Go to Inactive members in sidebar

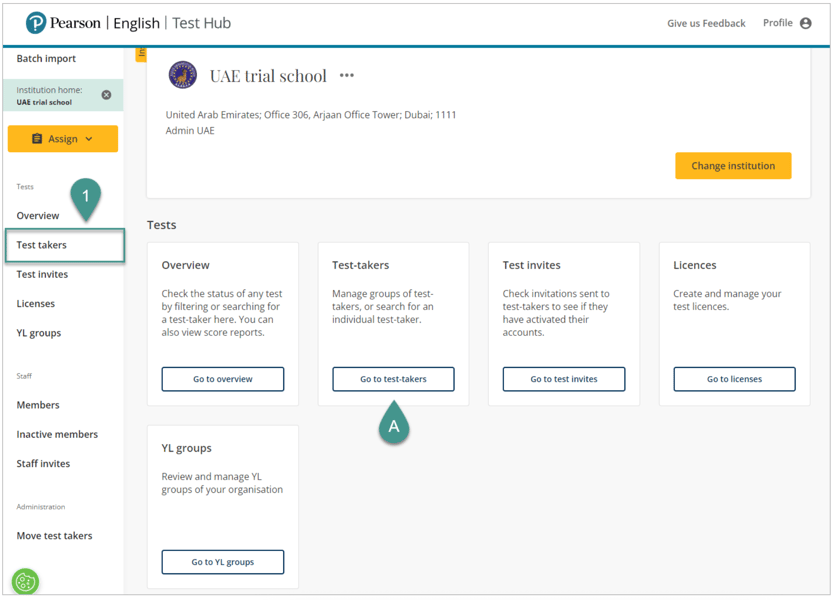[x=57, y=434]
